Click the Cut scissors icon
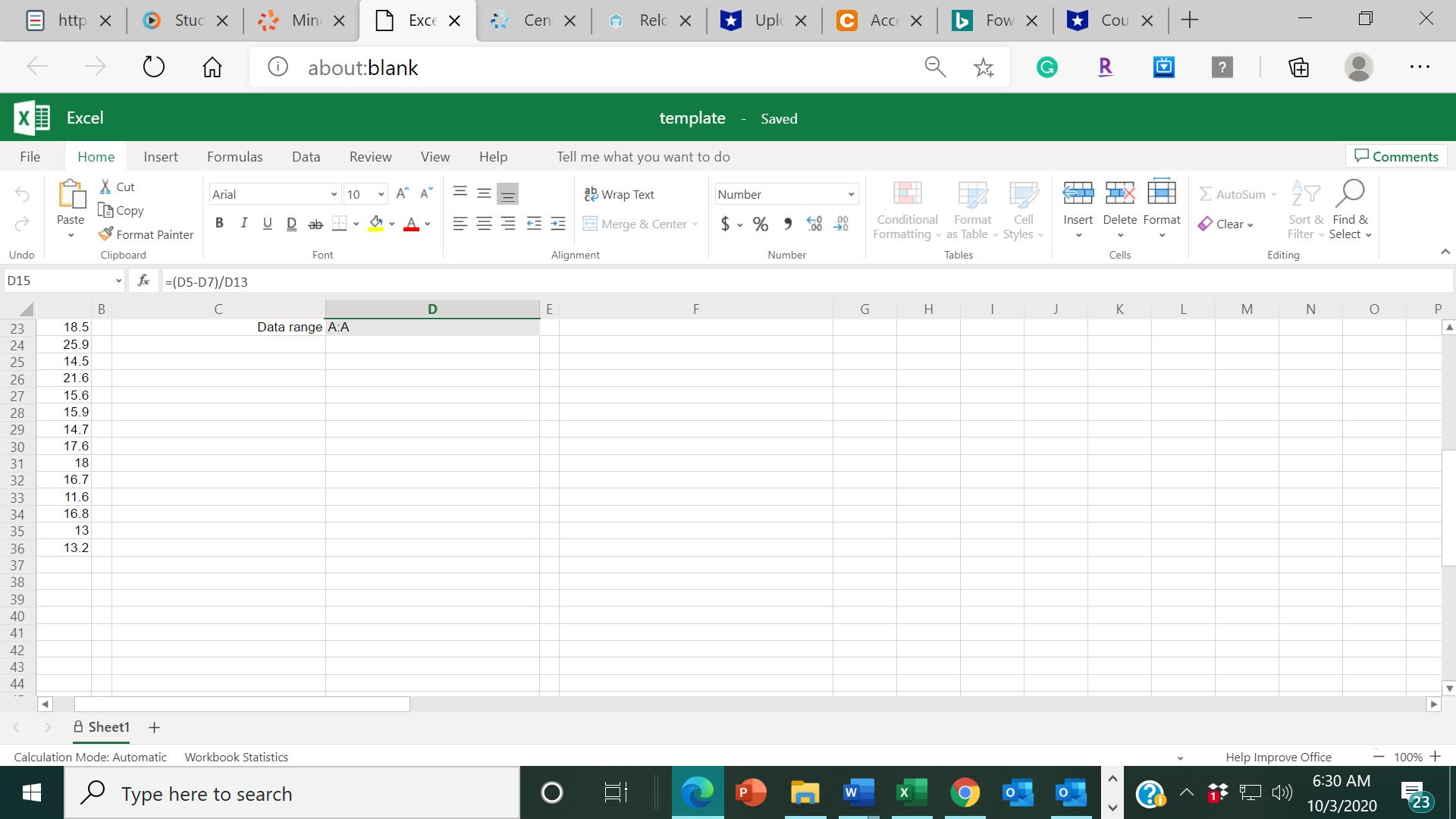Screen dimensions: 1456x819 [106, 187]
